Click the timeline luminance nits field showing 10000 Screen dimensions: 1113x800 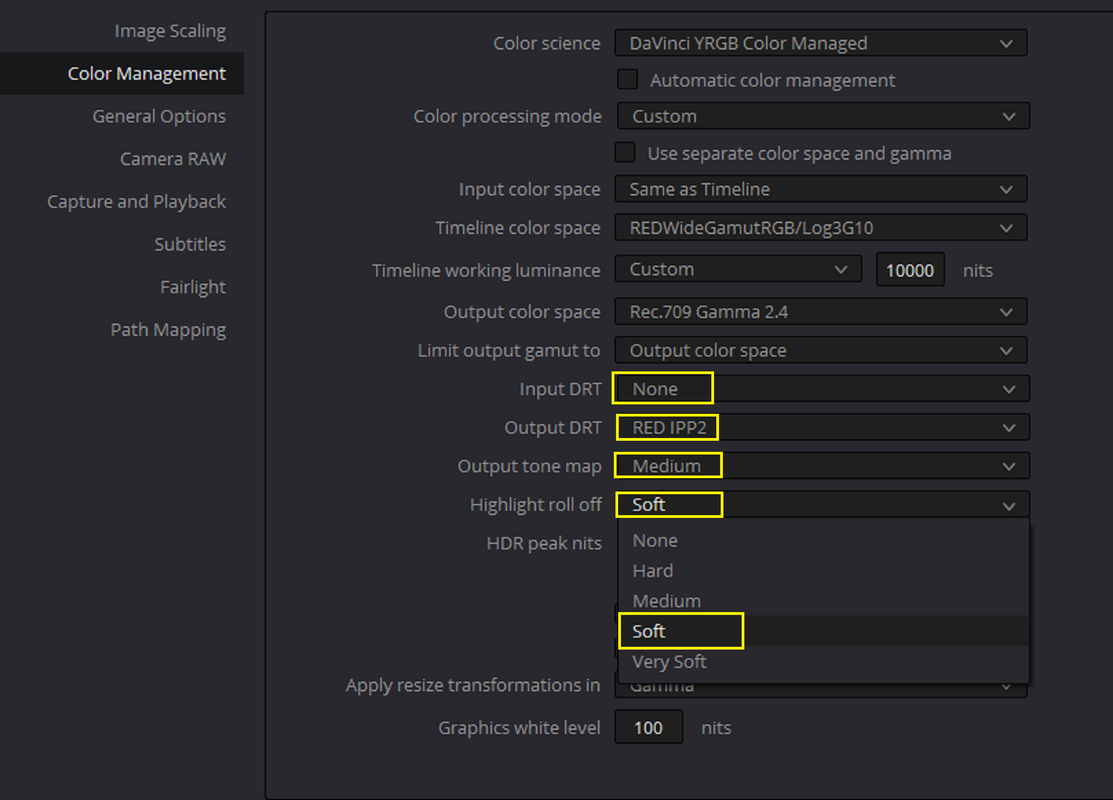(910, 270)
